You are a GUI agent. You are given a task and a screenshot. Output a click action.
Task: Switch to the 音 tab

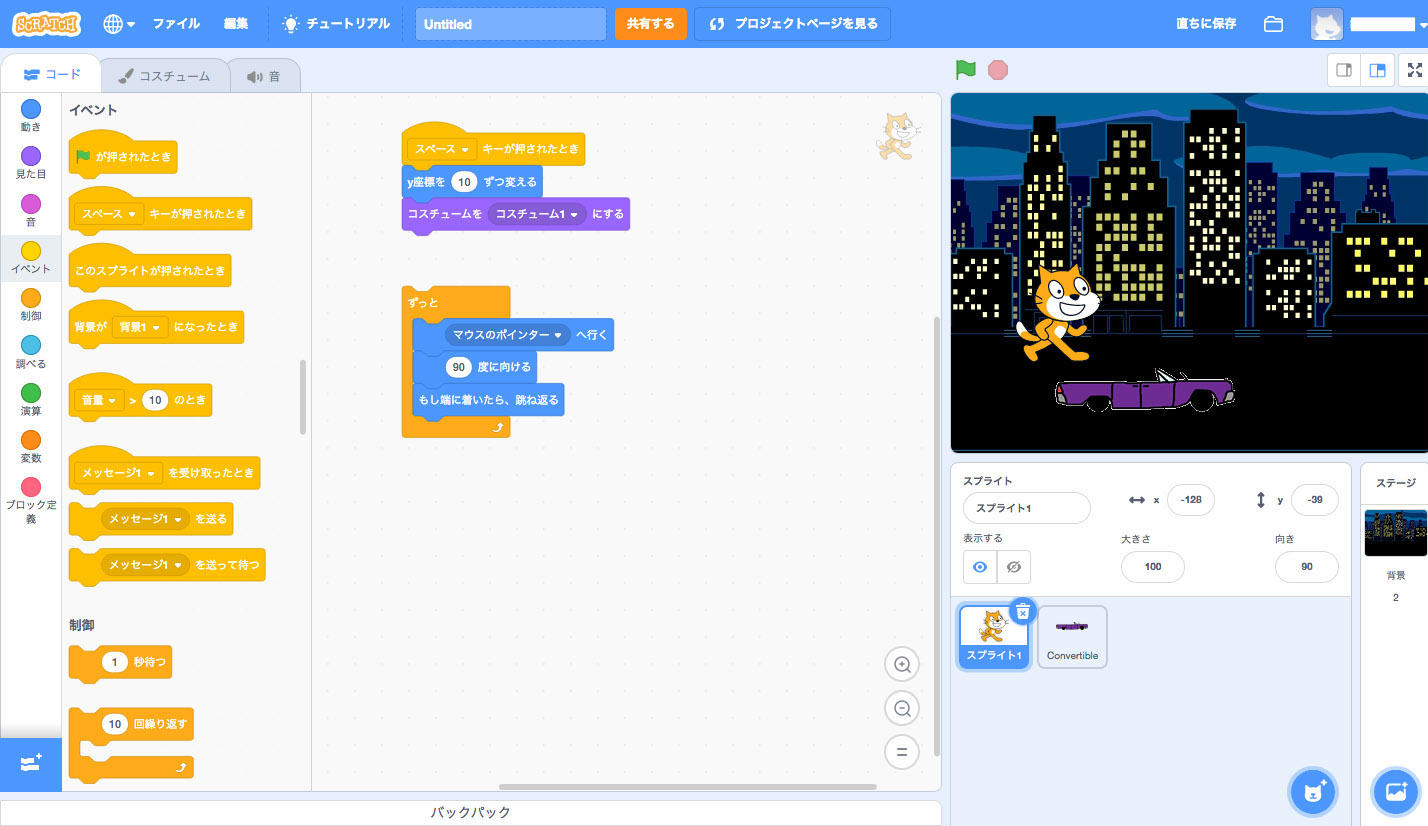(264, 75)
